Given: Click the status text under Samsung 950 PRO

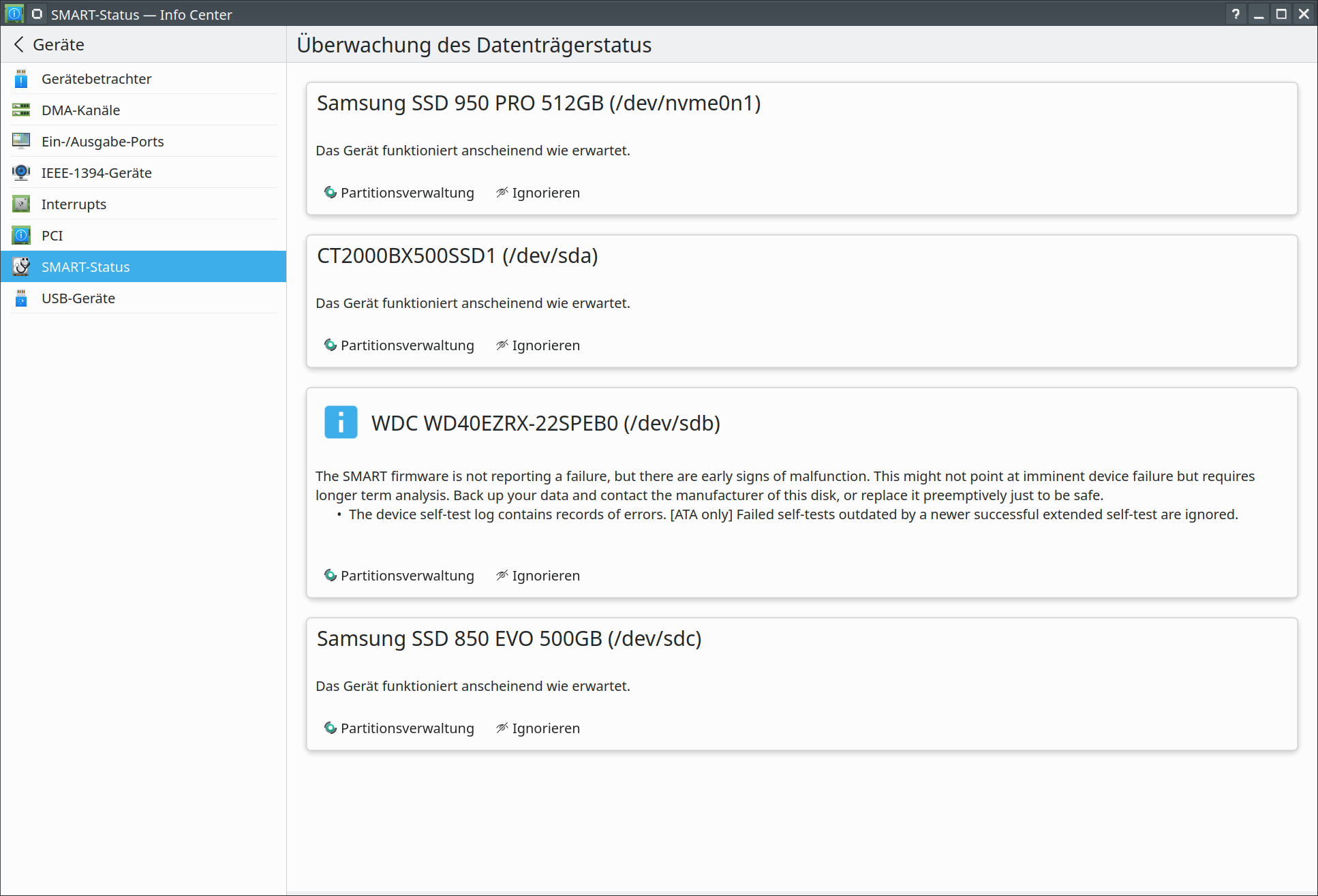Looking at the screenshot, I should click(x=473, y=151).
